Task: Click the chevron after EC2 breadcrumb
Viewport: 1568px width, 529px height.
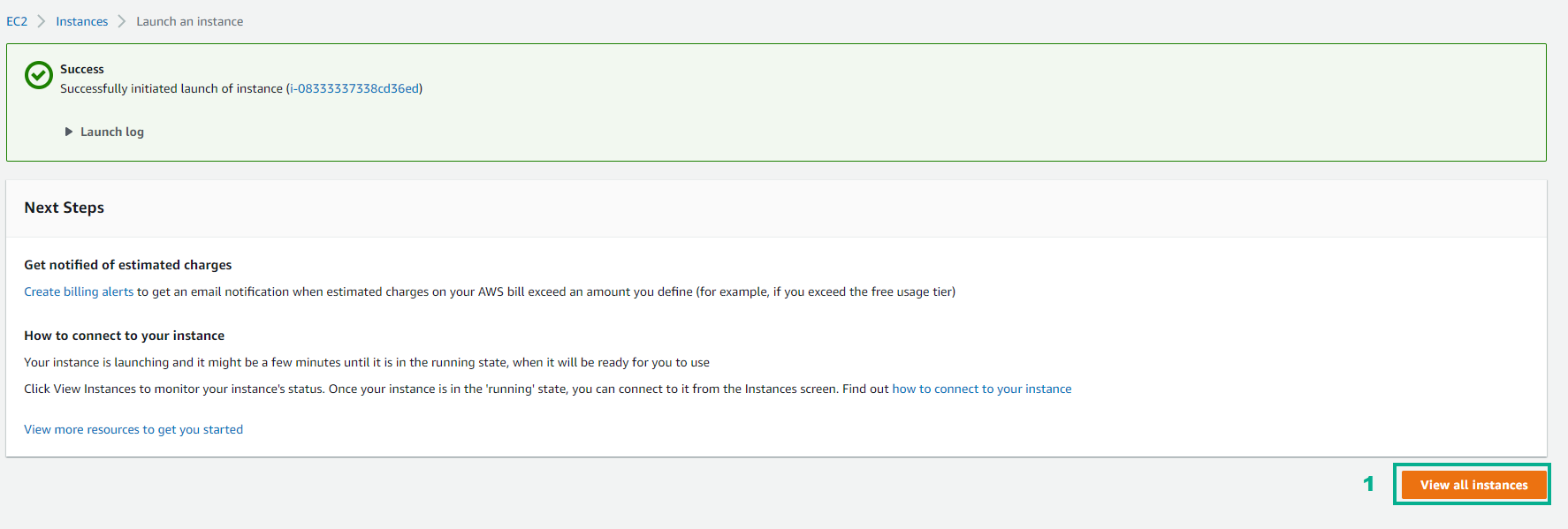Action: click(x=42, y=21)
